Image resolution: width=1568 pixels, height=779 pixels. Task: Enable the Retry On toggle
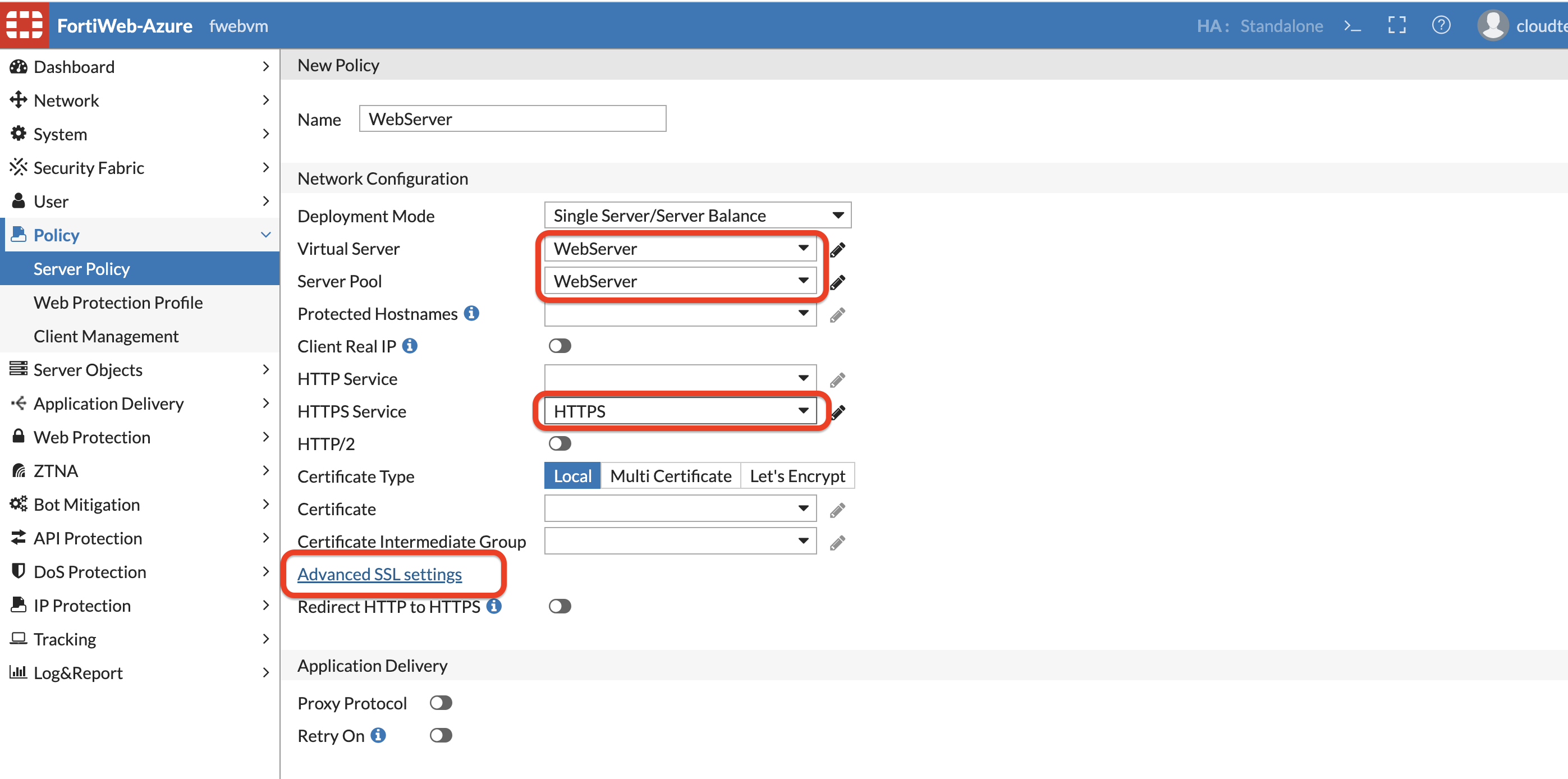coord(441,735)
